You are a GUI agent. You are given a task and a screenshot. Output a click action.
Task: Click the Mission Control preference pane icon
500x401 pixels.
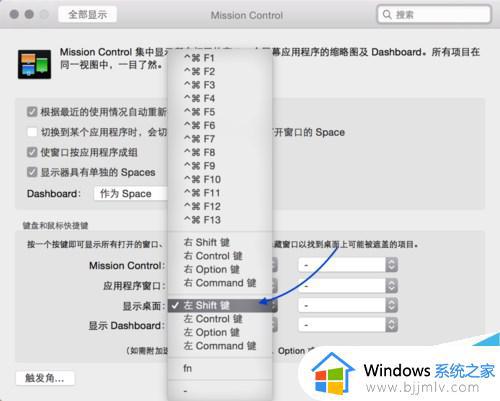(34, 64)
